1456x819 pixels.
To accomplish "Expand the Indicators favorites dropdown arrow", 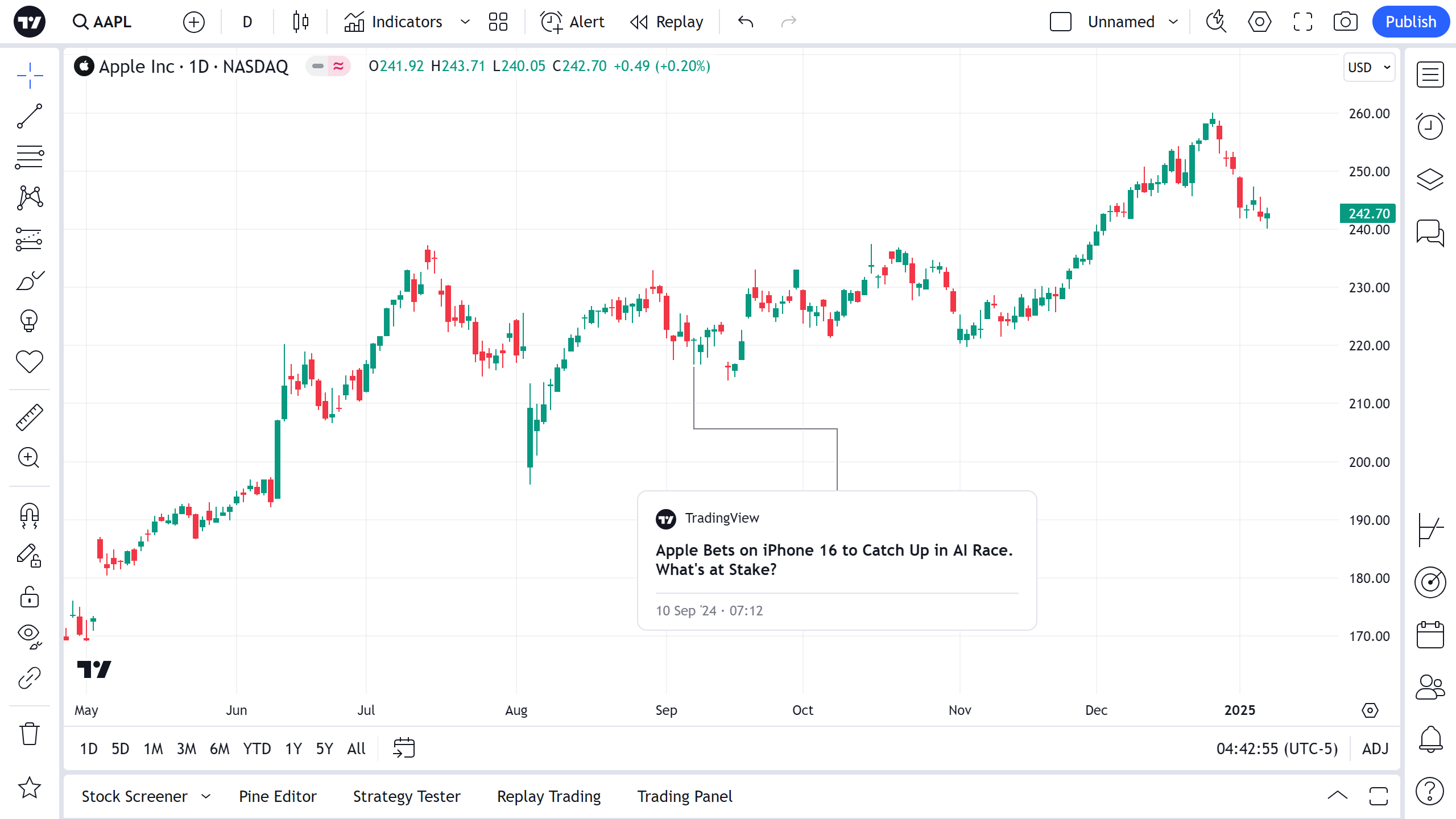I will [465, 22].
